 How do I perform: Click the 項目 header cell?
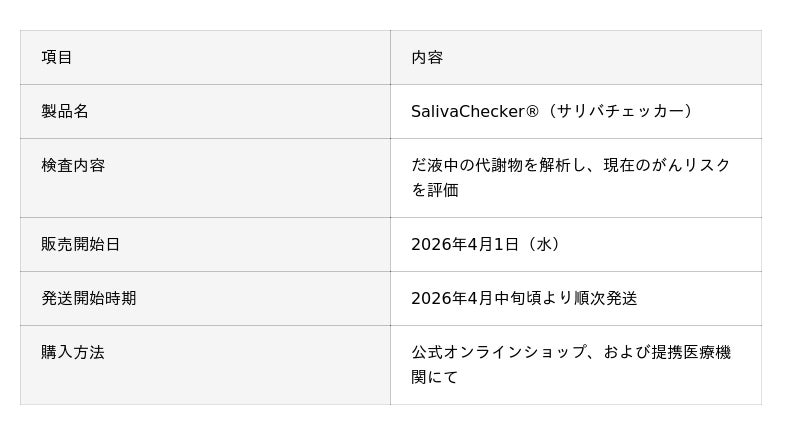[57, 58]
